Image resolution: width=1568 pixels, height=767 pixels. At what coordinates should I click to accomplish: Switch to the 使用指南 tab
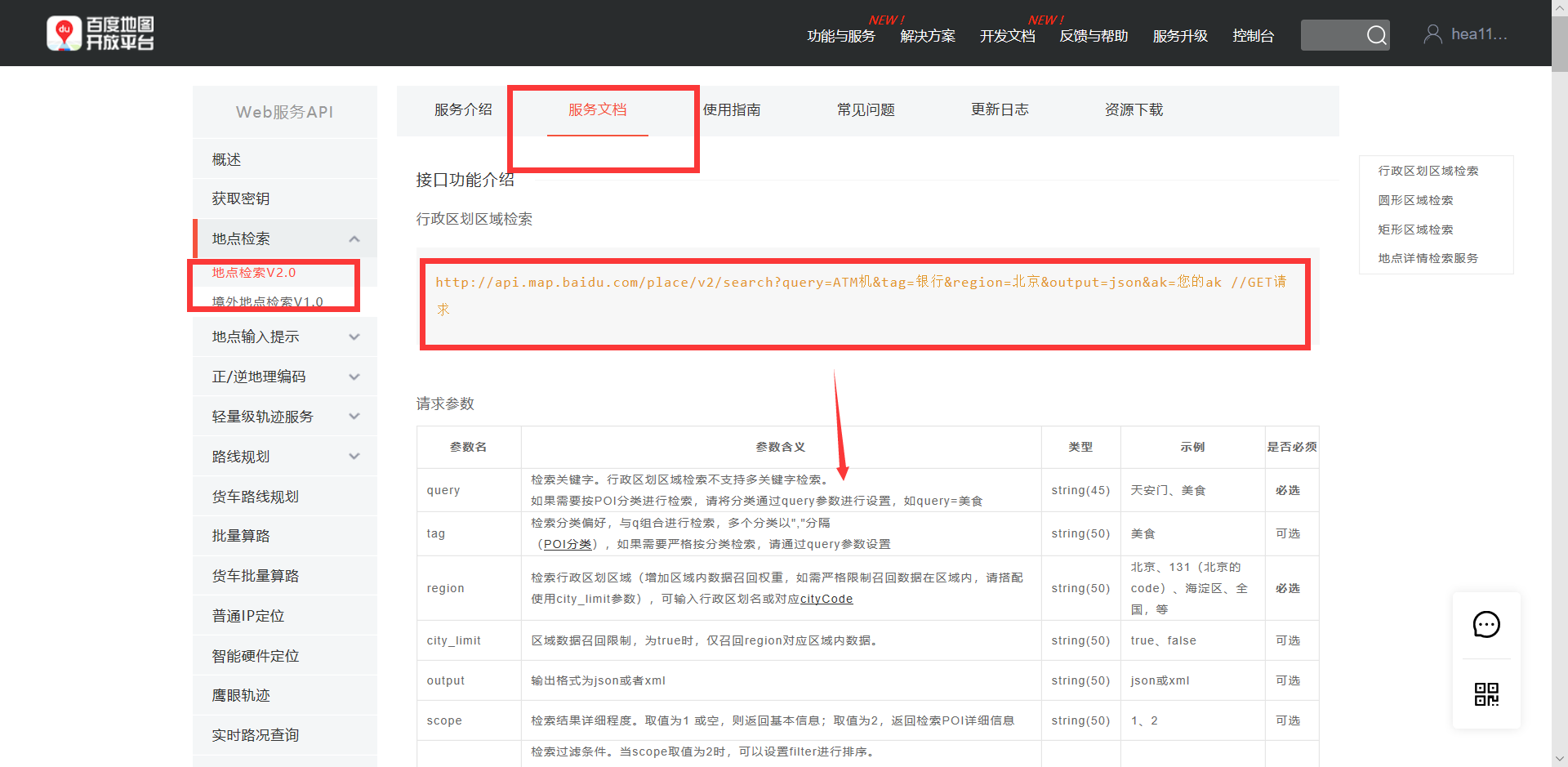pos(732,109)
